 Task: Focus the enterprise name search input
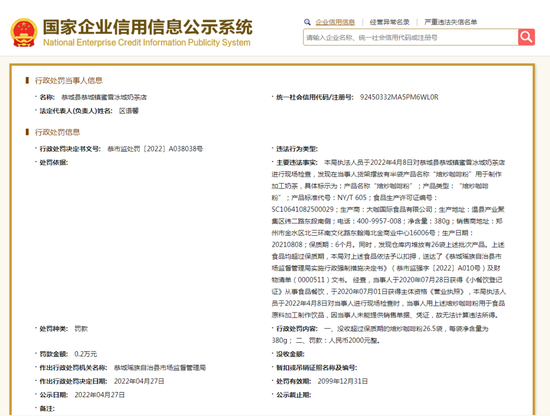(x=410, y=37)
